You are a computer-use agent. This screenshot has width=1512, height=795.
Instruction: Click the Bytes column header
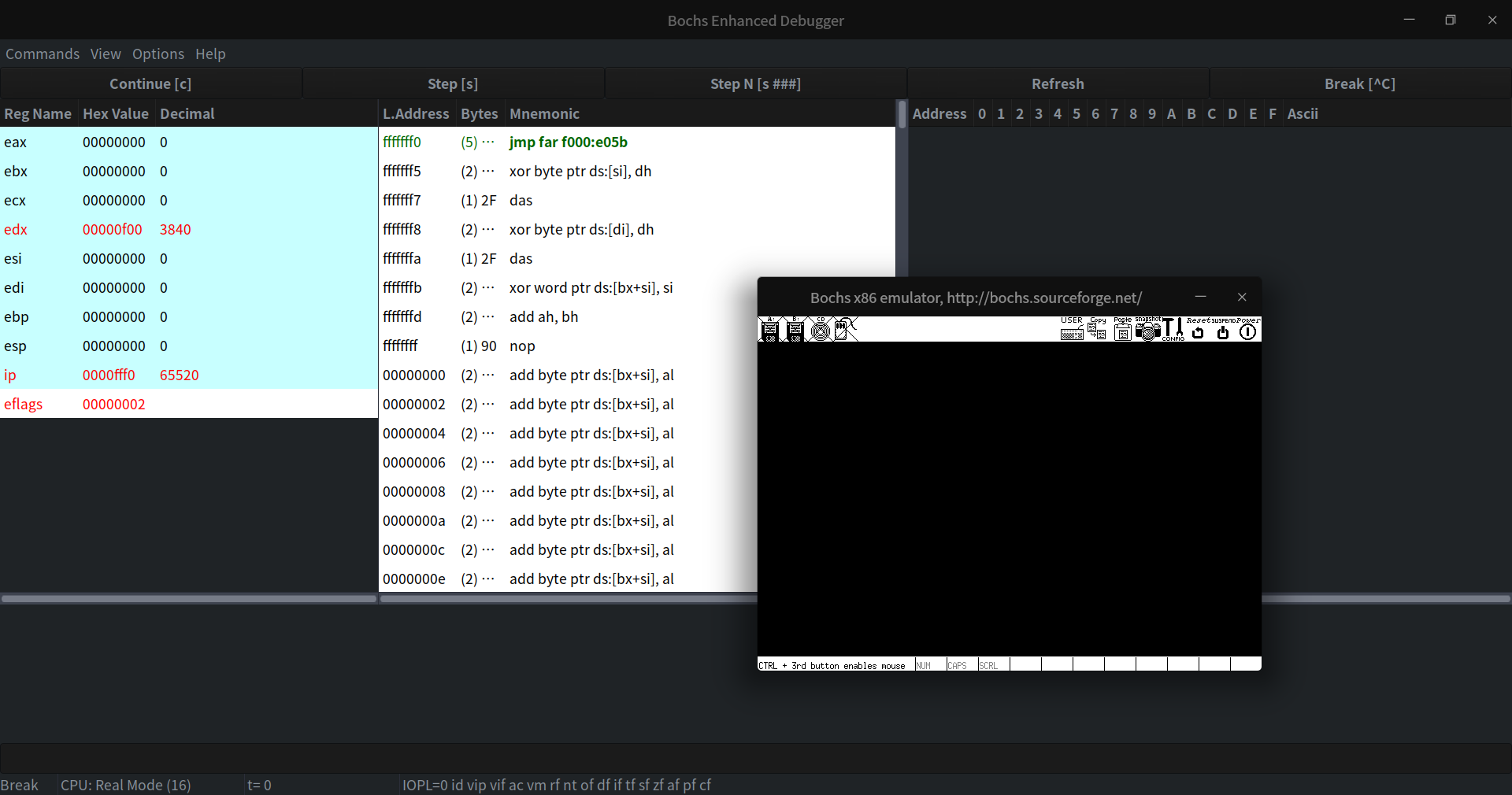tap(479, 113)
